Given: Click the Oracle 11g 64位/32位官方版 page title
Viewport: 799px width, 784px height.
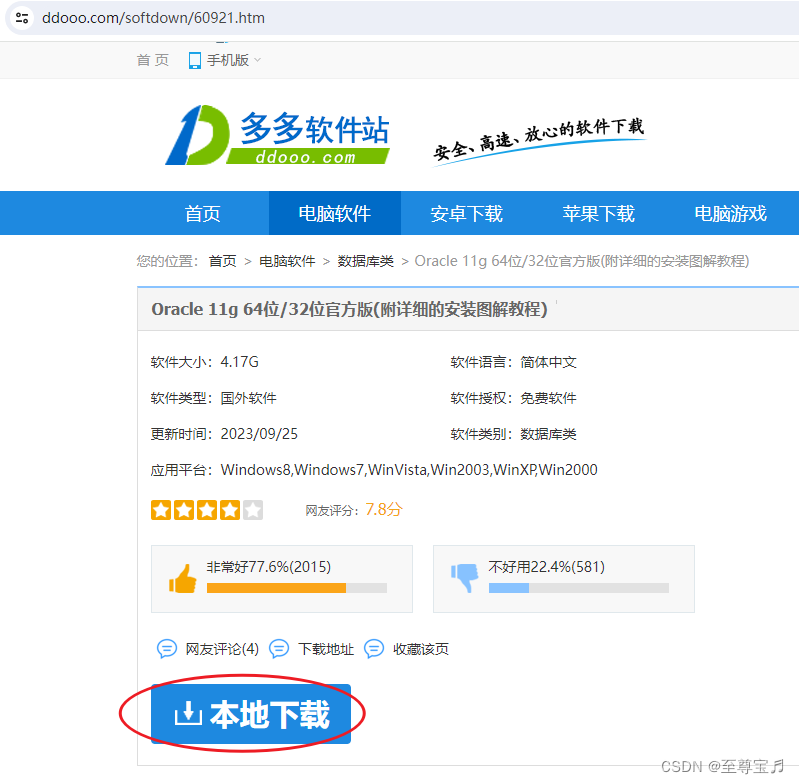Looking at the screenshot, I should [350, 309].
